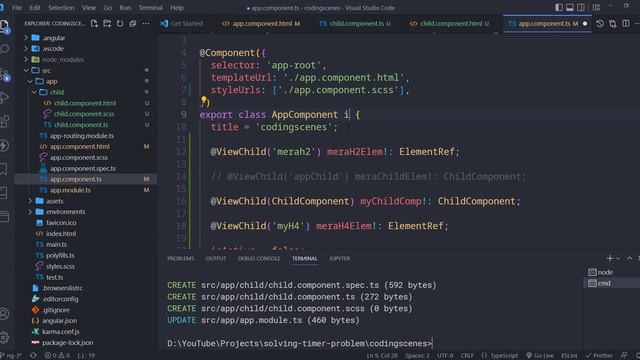Viewport: 640px width, 360px height.
Task: Switch to child.component.ts editor tab
Action: 355,24
